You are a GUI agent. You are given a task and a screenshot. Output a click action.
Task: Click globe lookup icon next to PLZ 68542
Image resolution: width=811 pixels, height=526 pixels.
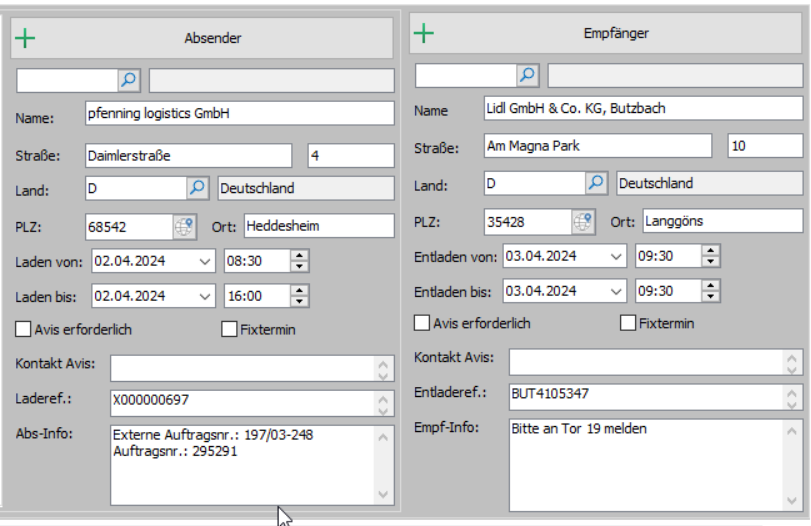[184, 227]
